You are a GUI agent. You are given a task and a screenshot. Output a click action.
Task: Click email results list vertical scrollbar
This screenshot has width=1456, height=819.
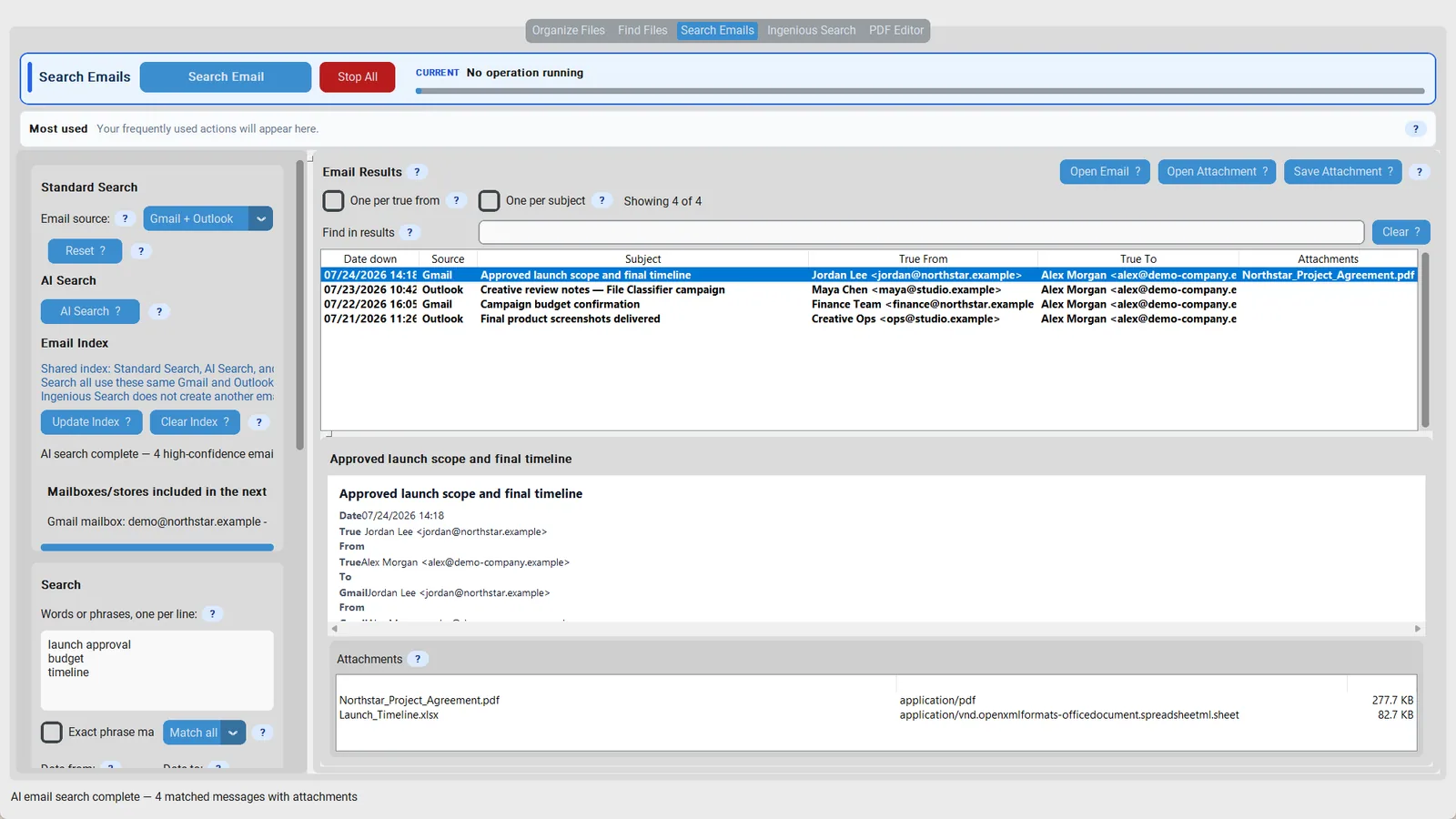click(1425, 340)
